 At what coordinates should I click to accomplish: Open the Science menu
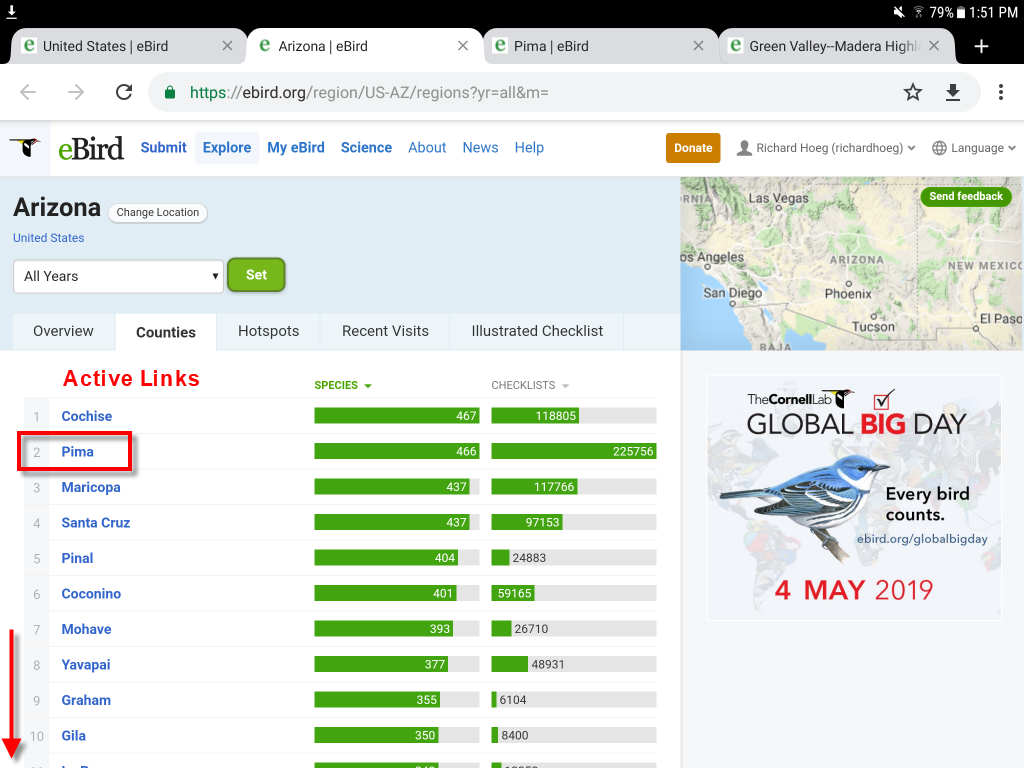(x=366, y=148)
